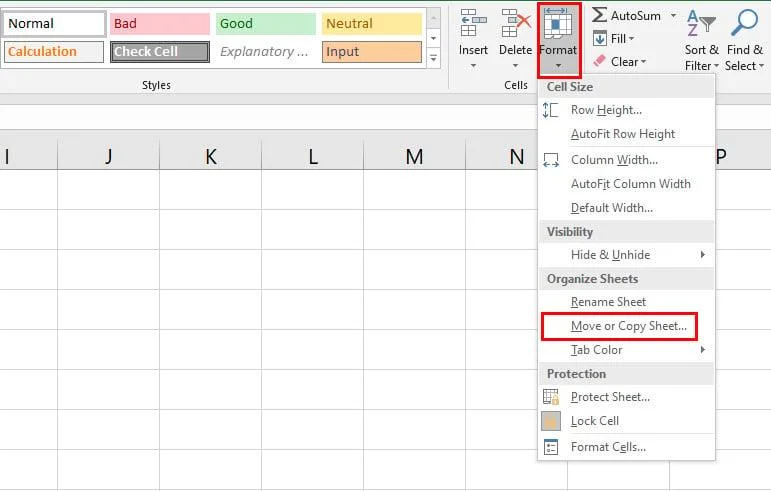Click the Protect Sheet lock icon
The width and height of the screenshot is (771, 491).
pos(552,397)
